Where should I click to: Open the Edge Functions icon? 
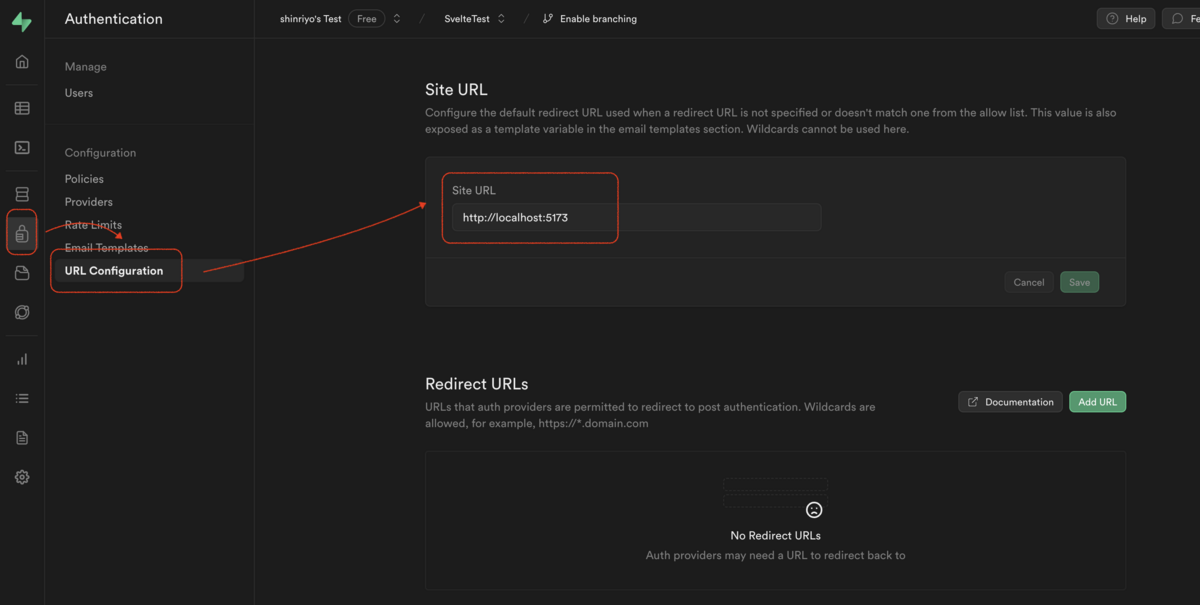[22, 313]
